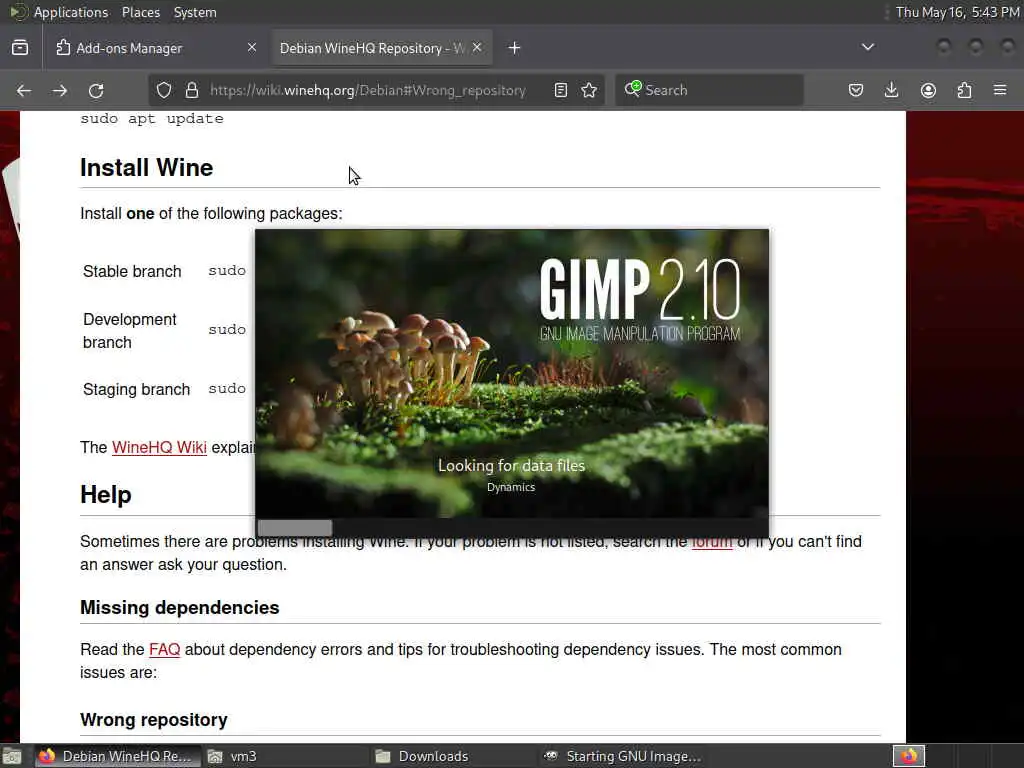This screenshot has width=1024, height=768.
Task: Go back to the previous page
Action: click(x=24, y=90)
